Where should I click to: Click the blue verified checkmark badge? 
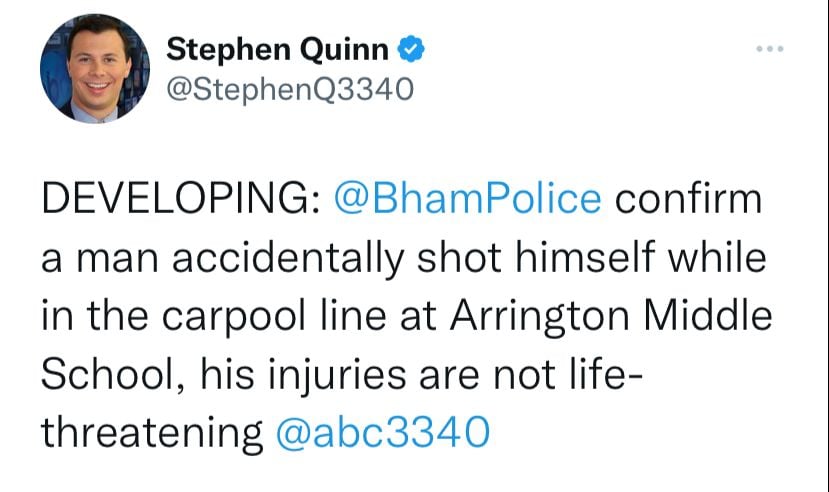(x=411, y=49)
